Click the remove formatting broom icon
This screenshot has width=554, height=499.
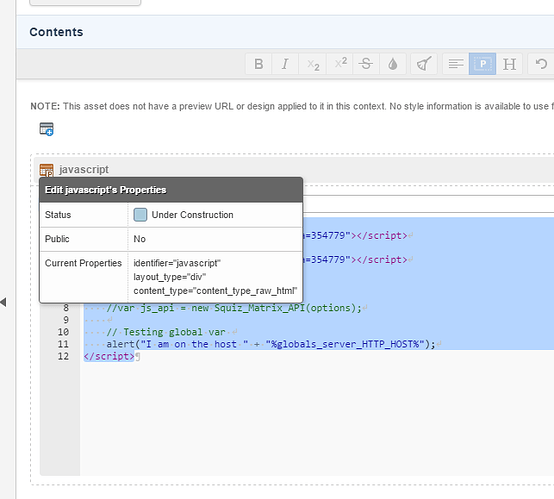tap(424, 64)
